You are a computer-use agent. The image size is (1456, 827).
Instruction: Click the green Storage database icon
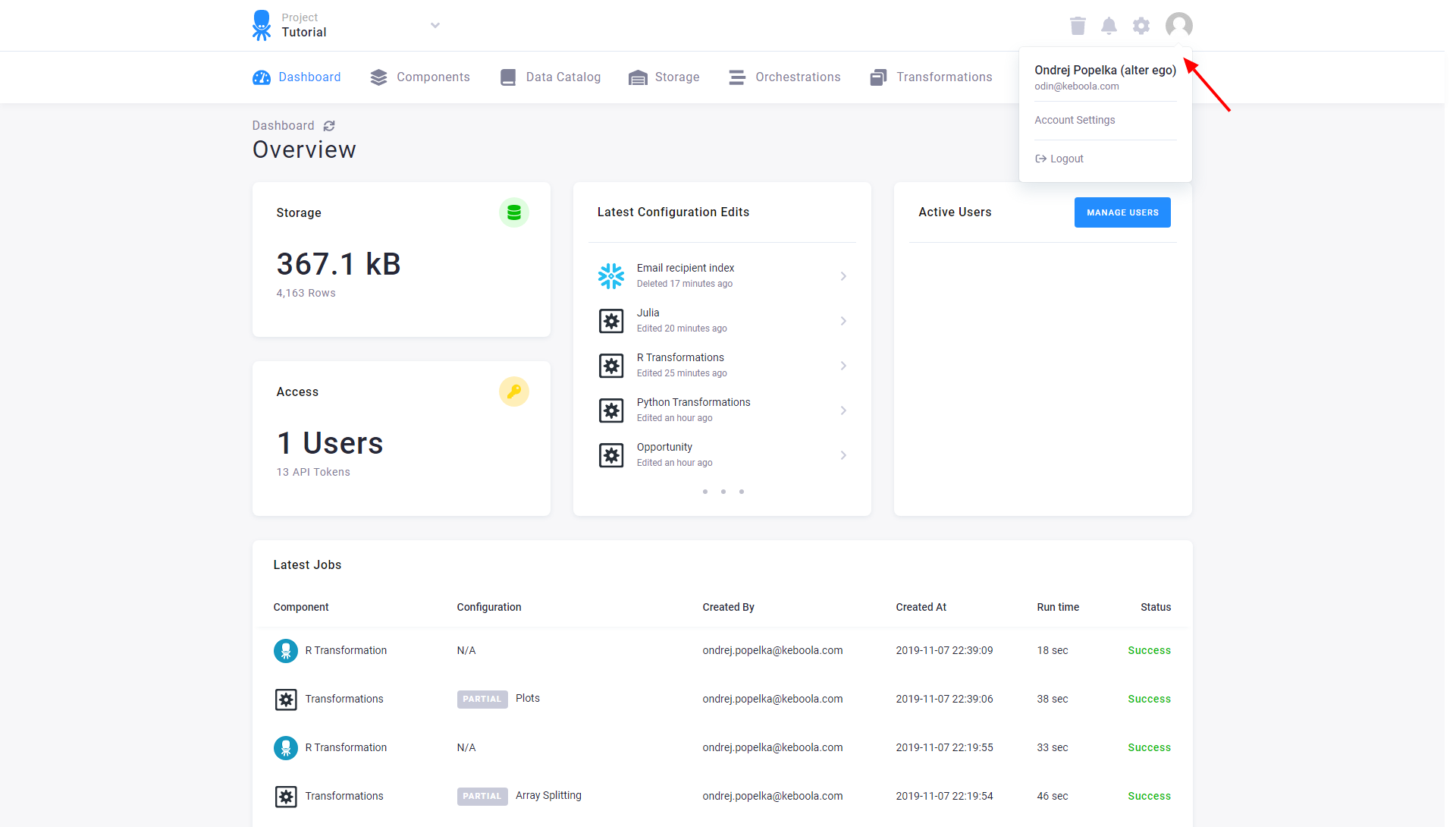(x=513, y=212)
